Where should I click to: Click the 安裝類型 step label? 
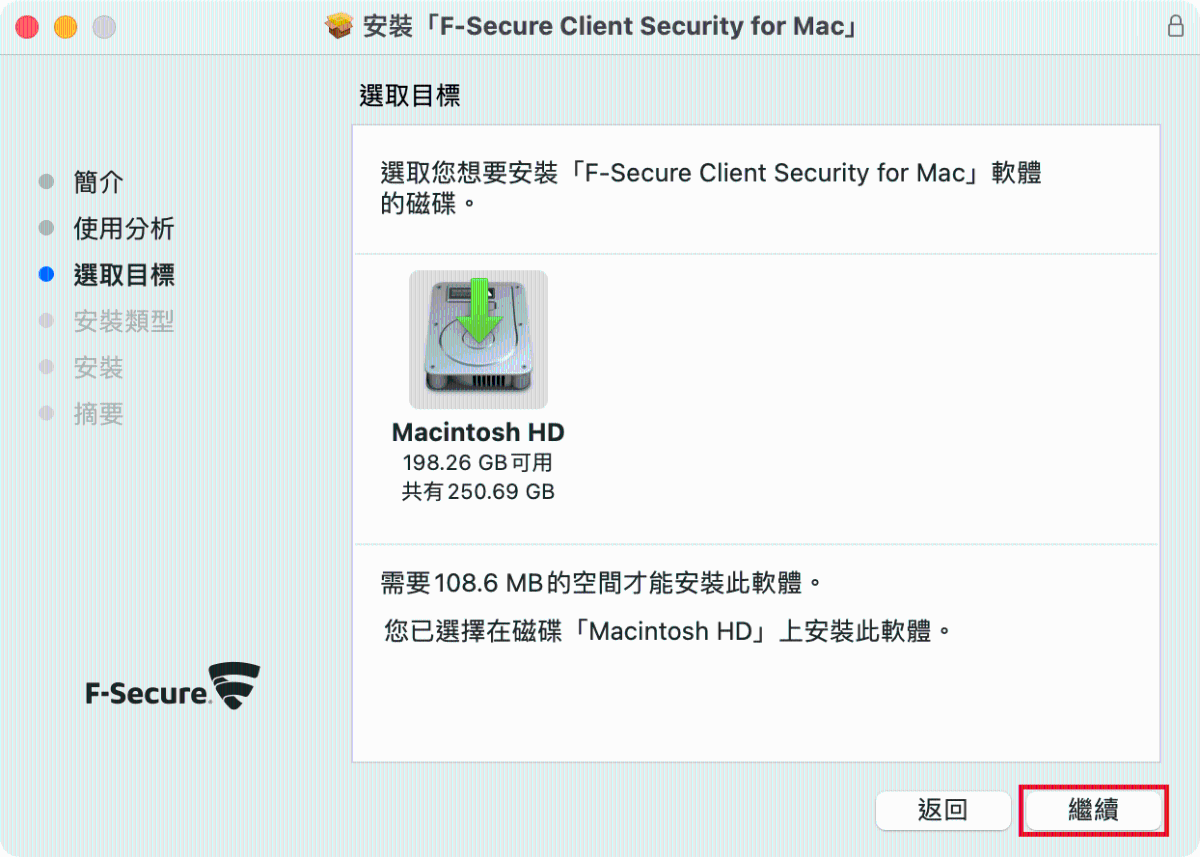[x=124, y=321]
